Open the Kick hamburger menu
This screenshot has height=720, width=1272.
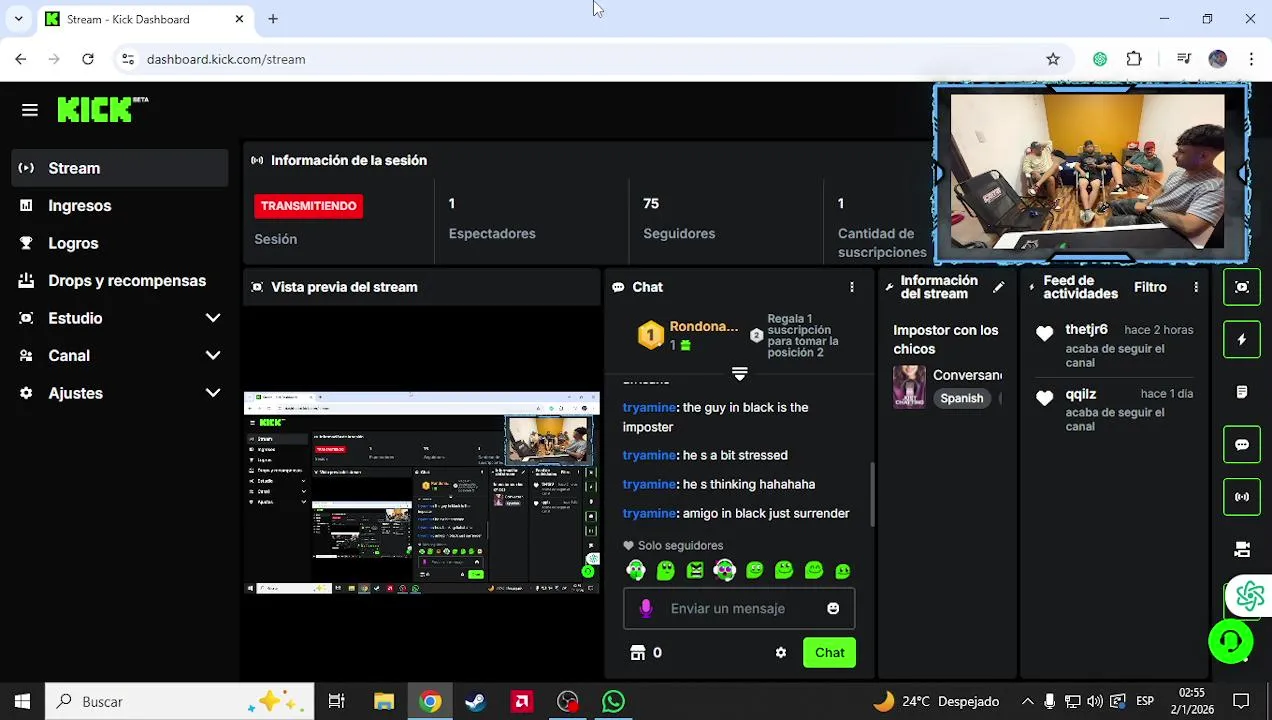[29, 110]
